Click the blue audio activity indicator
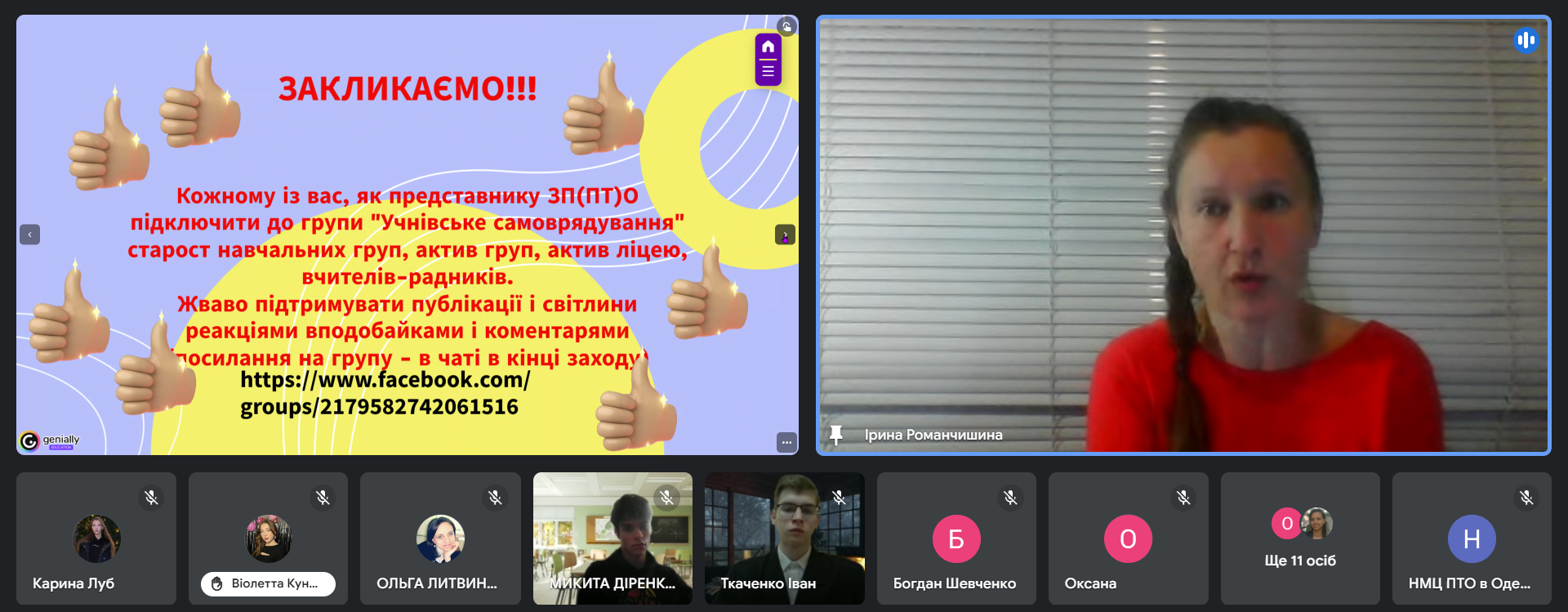Screen dimensions: 1568x612 [1526, 40]
